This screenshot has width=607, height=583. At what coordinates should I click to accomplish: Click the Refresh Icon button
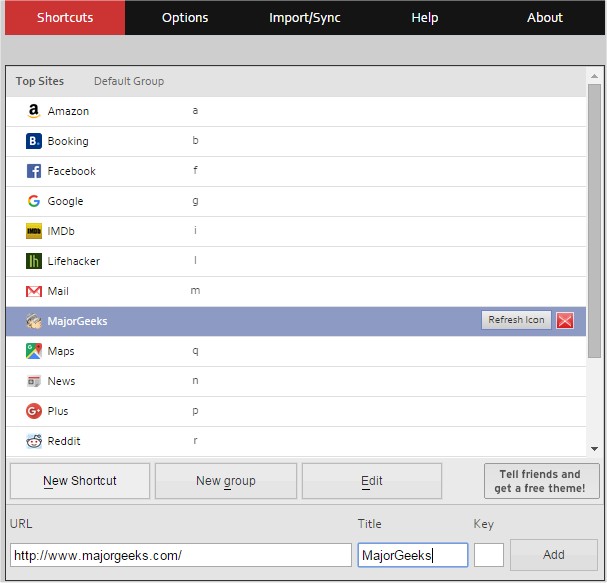pos(516,320)
